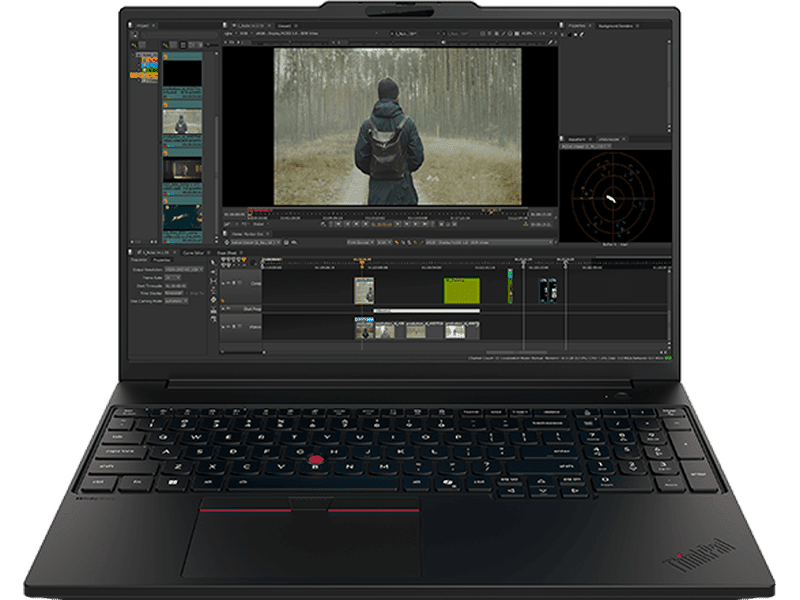The image size is (800, 600).
Task: Open the viewer channel layer dropdown (rgba)
Action: tap(229, 34)
